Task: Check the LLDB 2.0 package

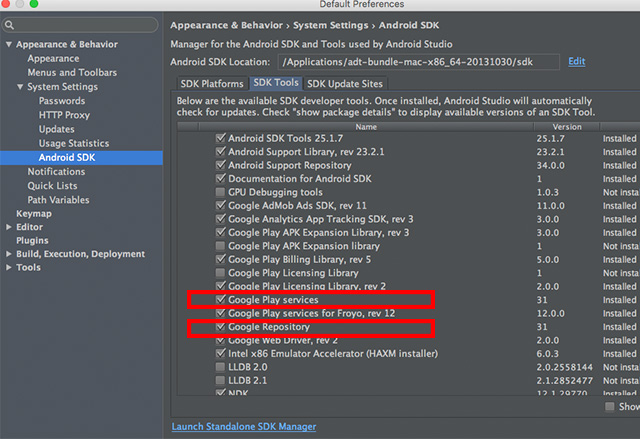Action: (x=221, y=367)
